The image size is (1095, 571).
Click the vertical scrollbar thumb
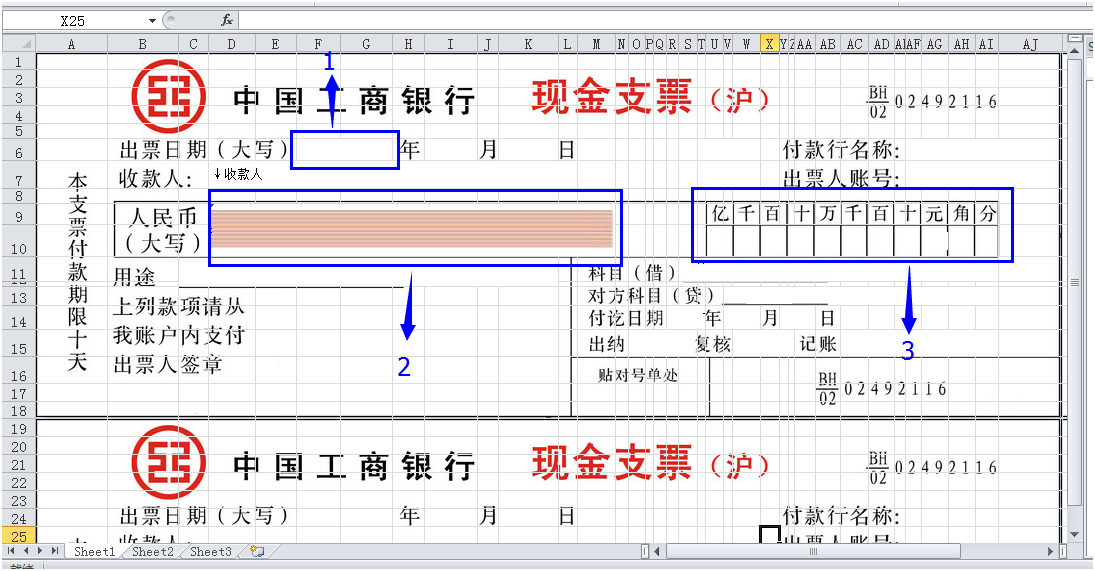click(1075, 282)
